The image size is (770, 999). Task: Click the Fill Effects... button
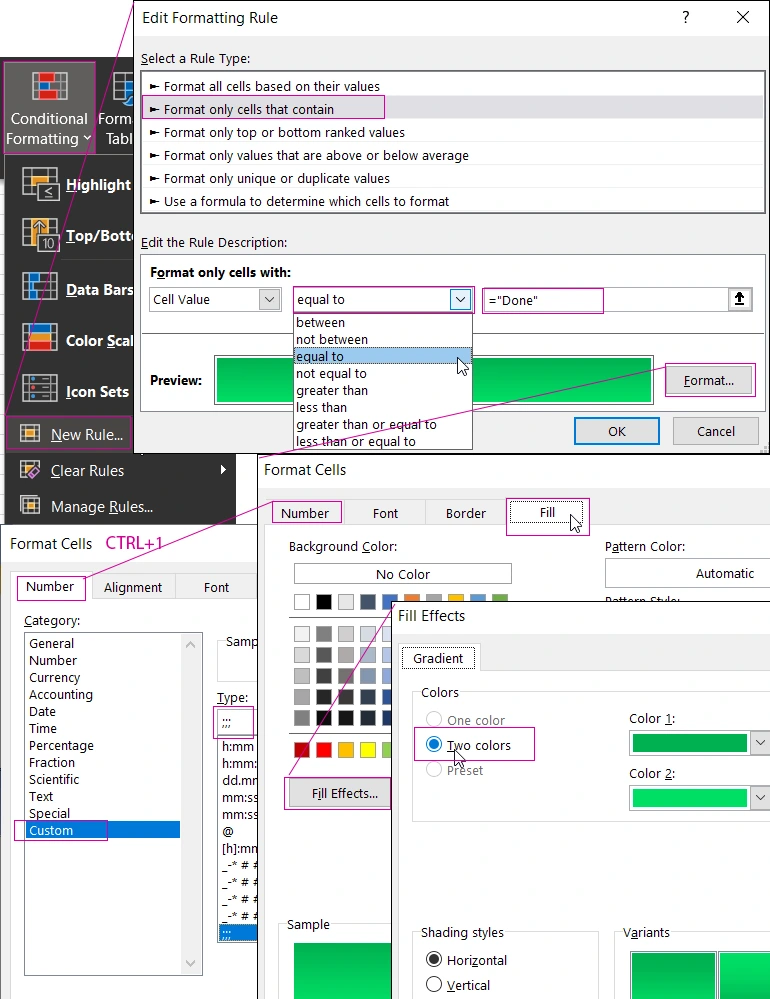[x=344, y=793]
